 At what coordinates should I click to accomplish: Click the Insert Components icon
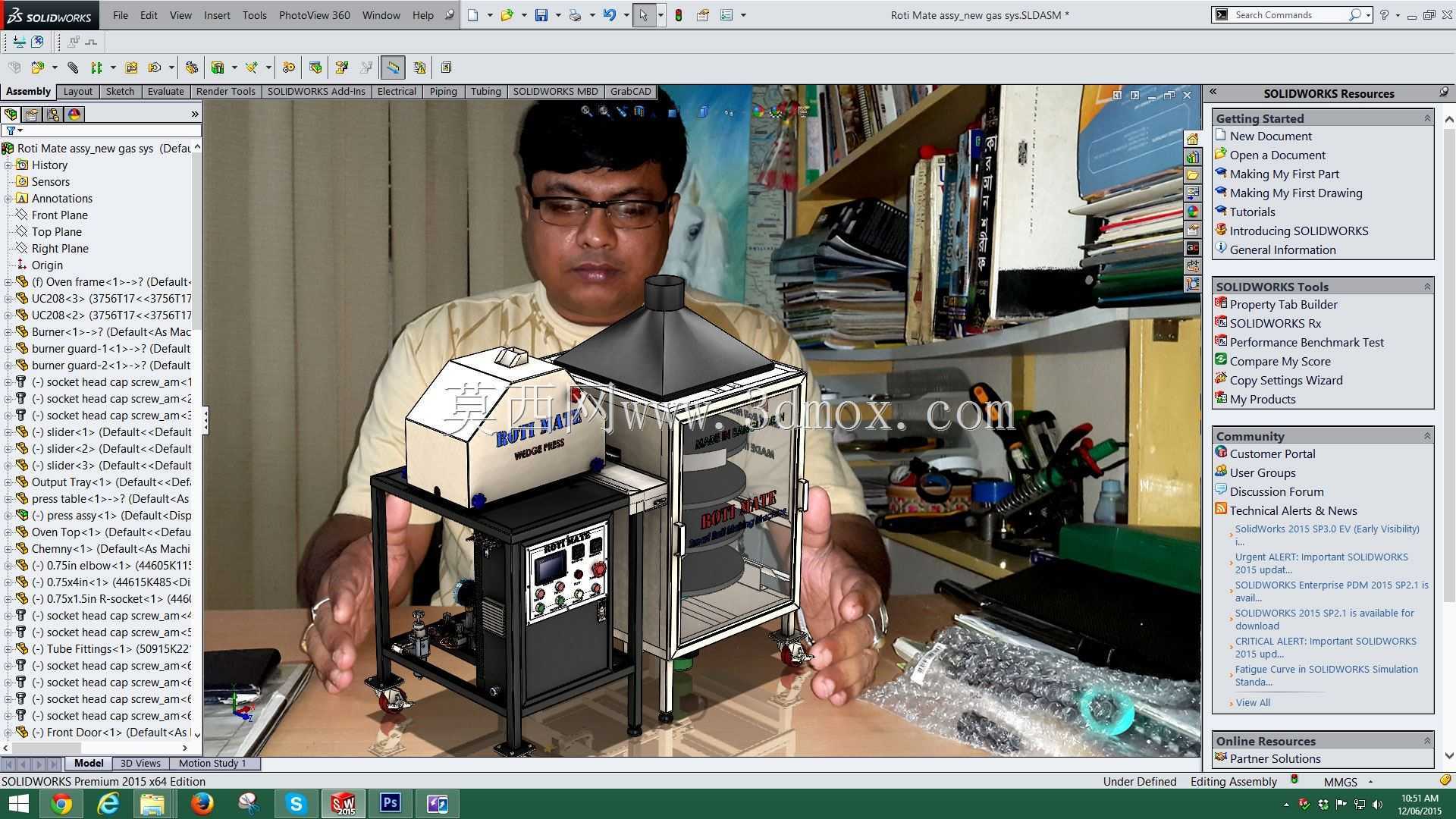click(36, 67)
